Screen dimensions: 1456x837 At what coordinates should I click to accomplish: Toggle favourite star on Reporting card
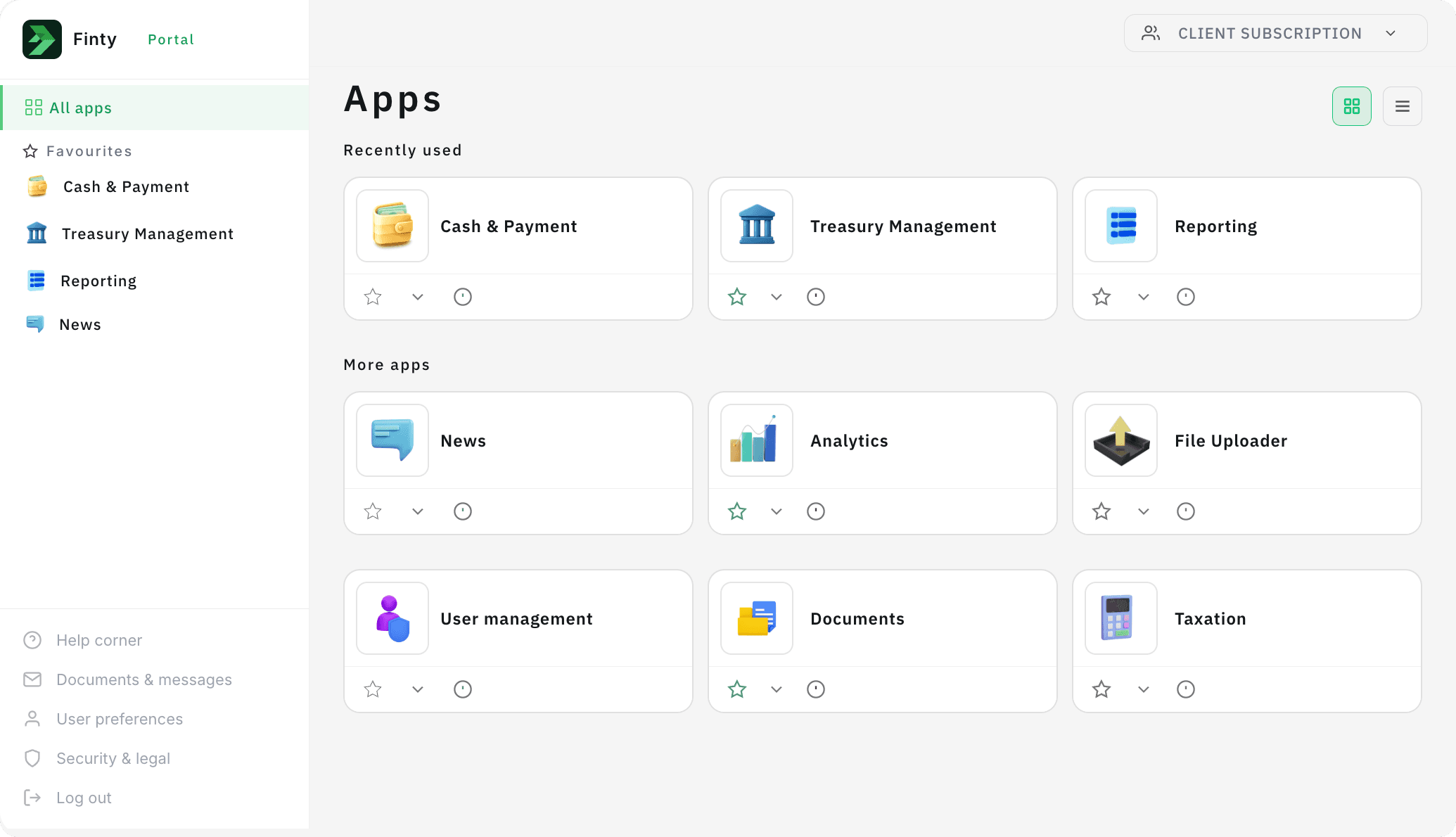tap(1101, 297)
